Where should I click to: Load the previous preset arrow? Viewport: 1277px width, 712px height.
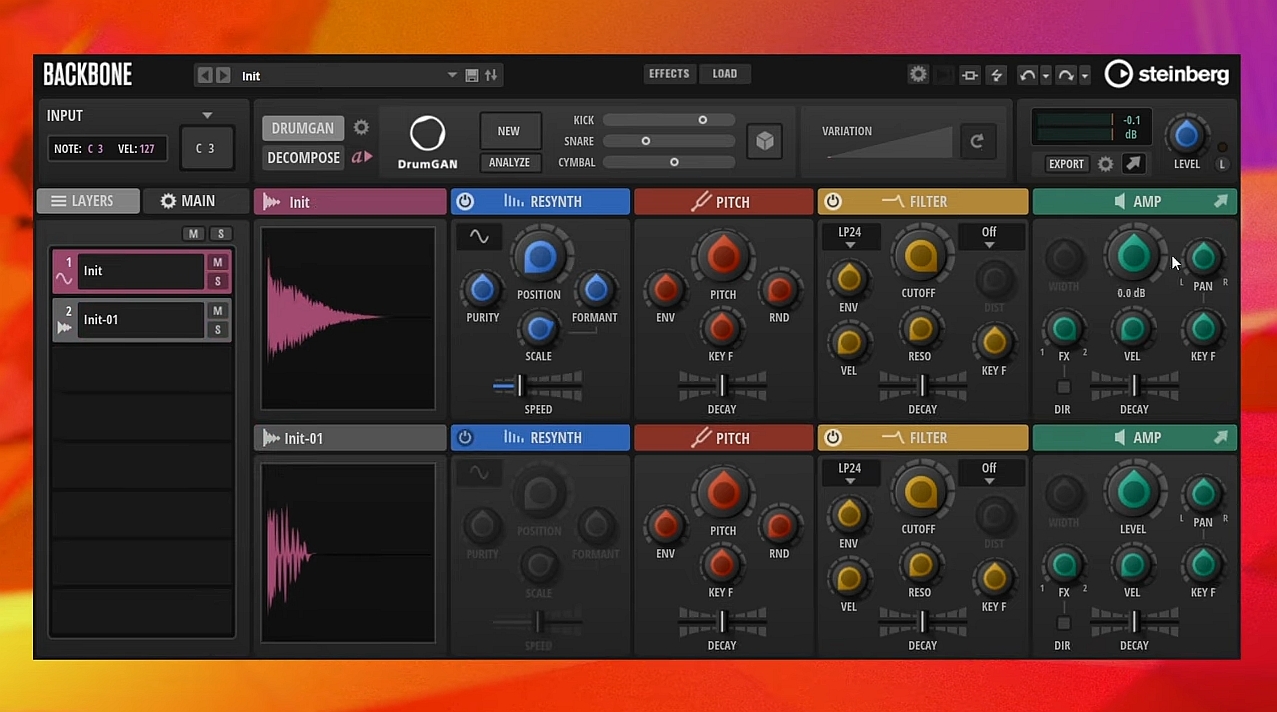pyautogui.click(x=205, y=75)
